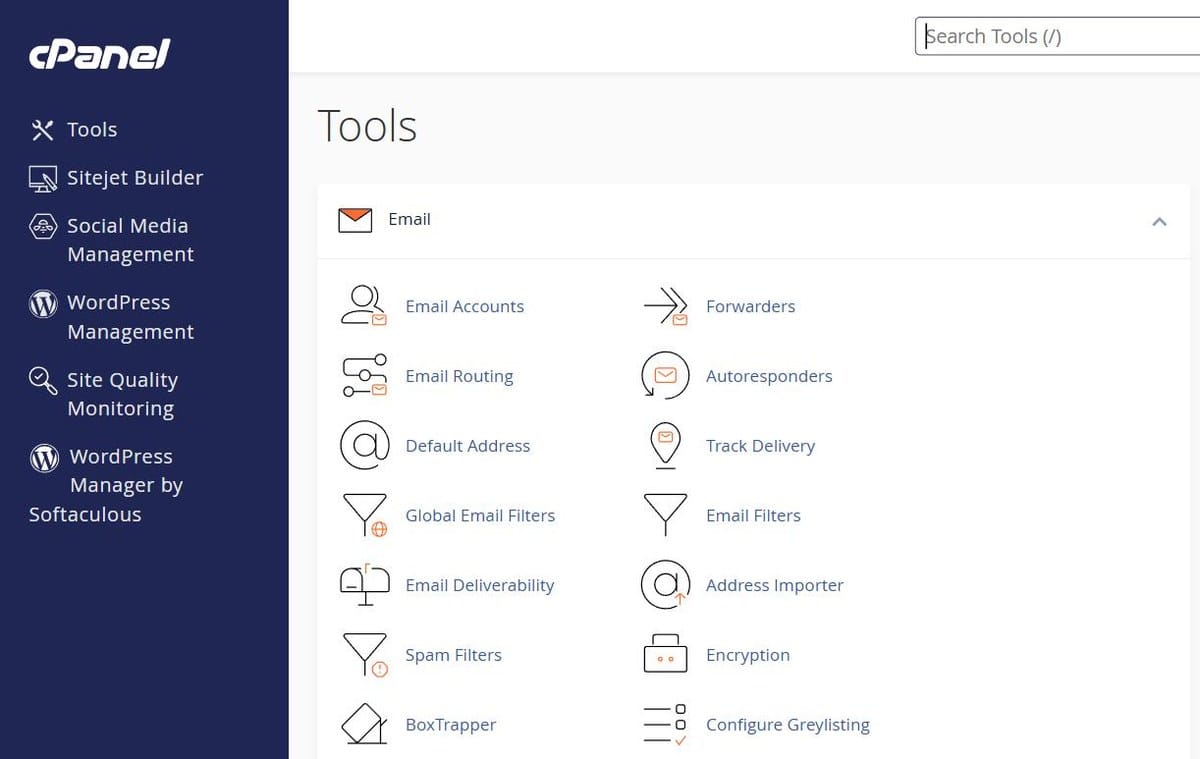
Task: Open the Email Accounts link
Action: point(464,307)
